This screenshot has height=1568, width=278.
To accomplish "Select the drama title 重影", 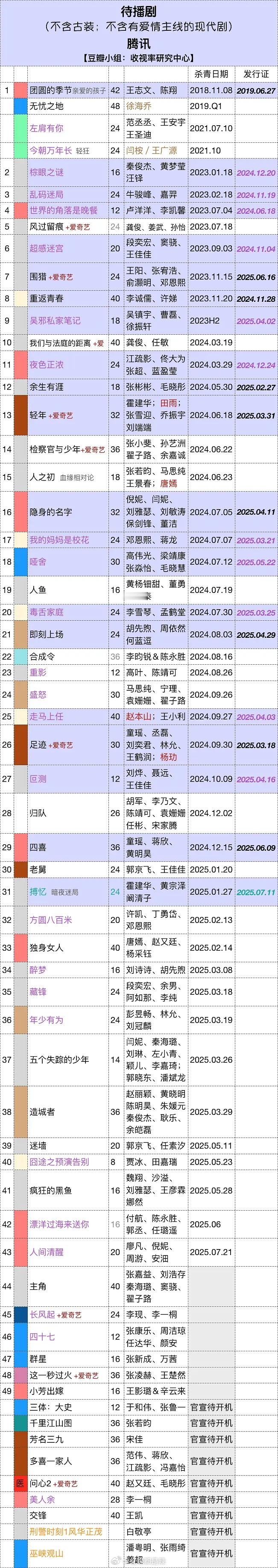I will click(x=38, y=672).
